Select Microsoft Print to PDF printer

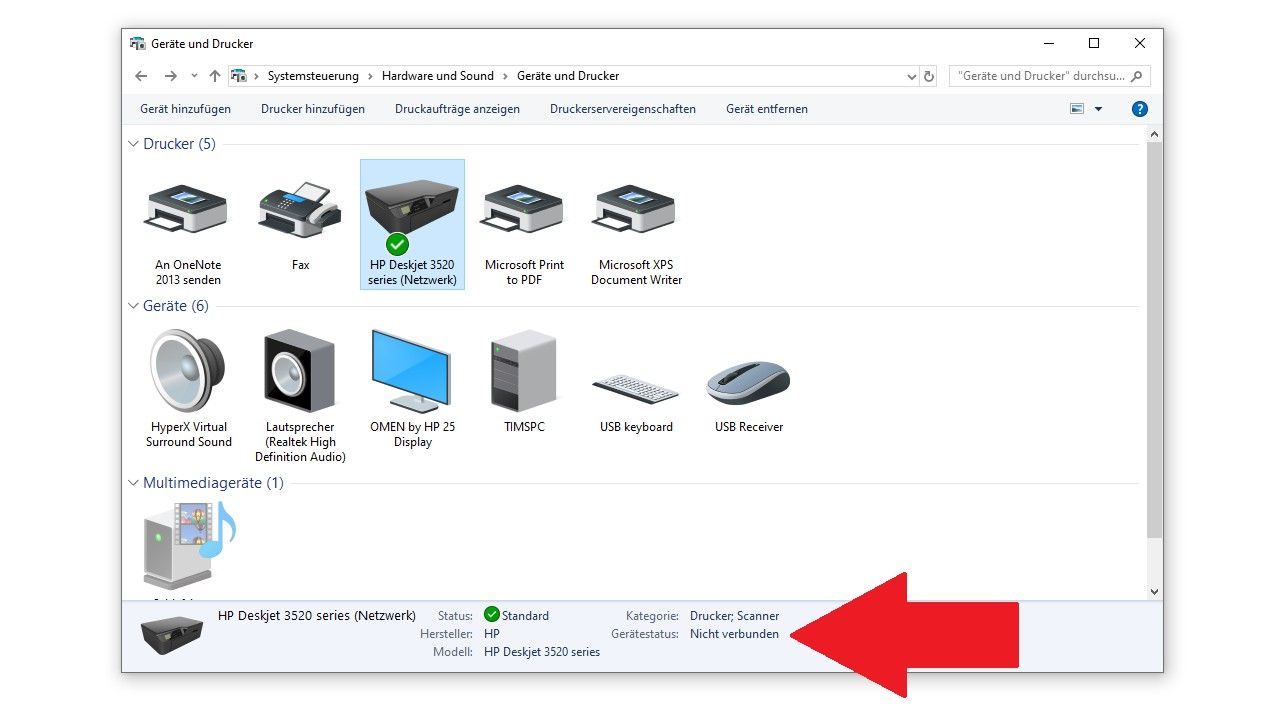click(524, 225)
